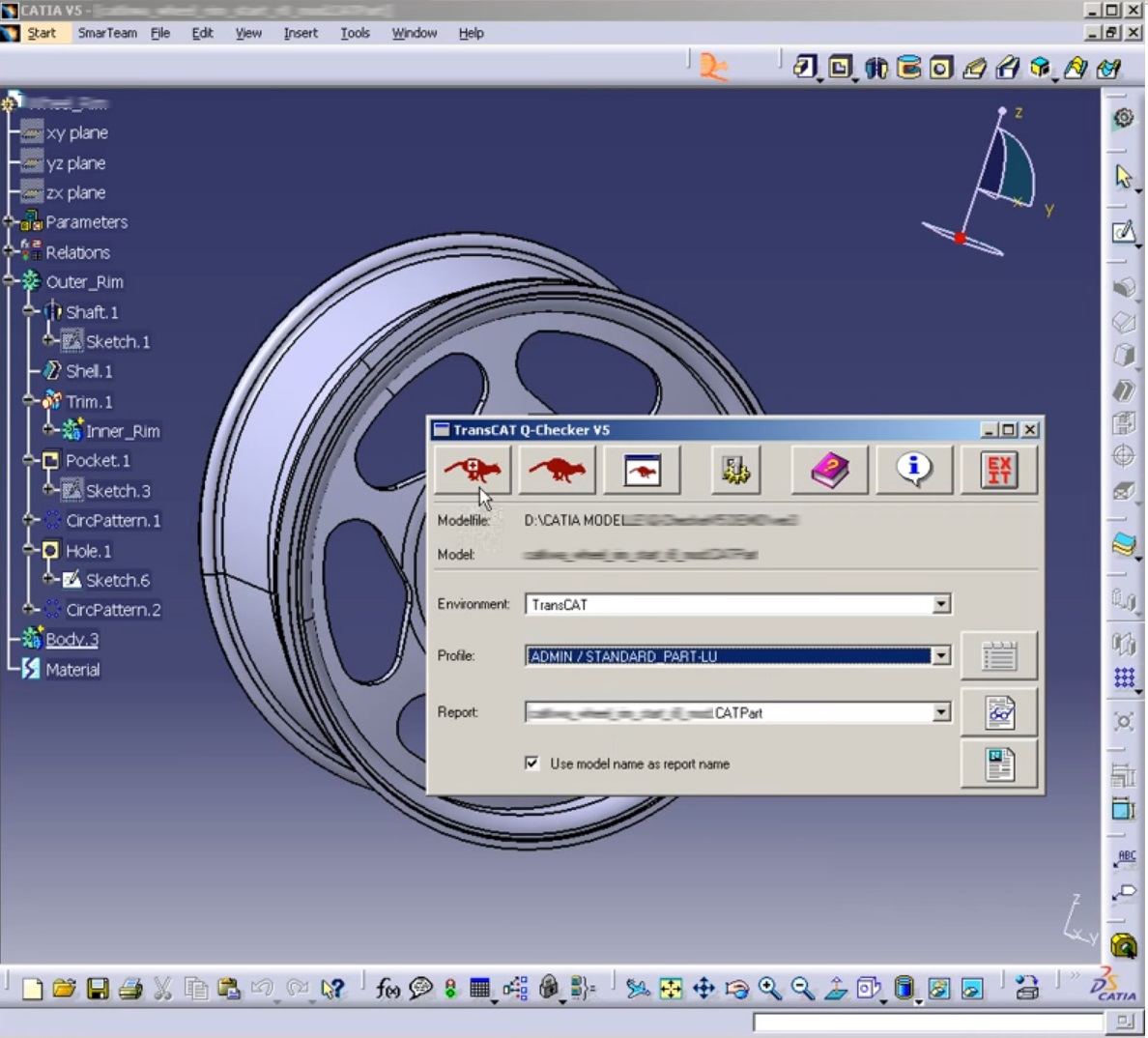
Task: Click the Open folder icon
Action: pyautogui.click(x=65, y=989)
